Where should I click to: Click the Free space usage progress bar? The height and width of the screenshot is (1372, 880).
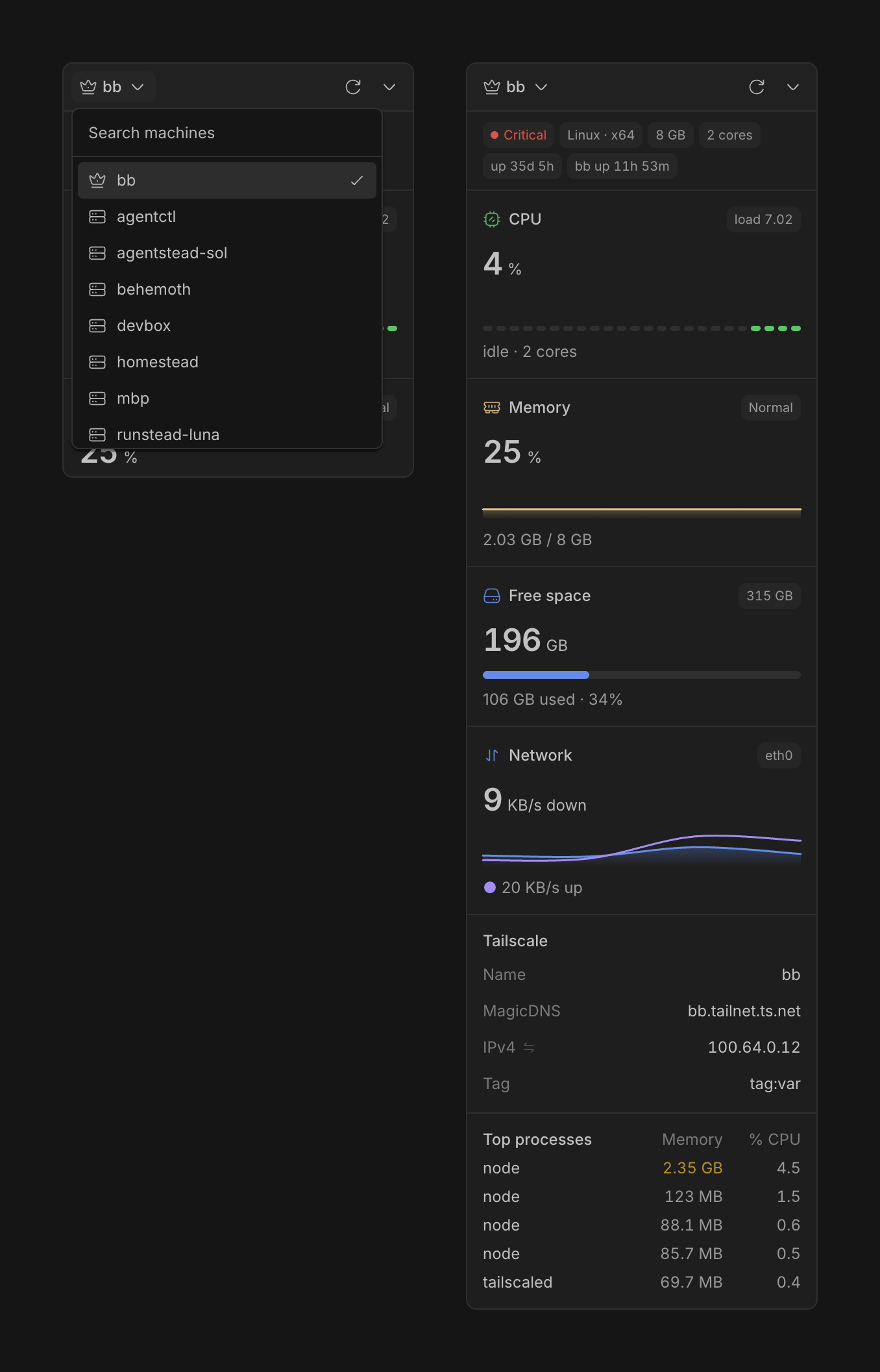pyautogui.click(x=642, y=675)
